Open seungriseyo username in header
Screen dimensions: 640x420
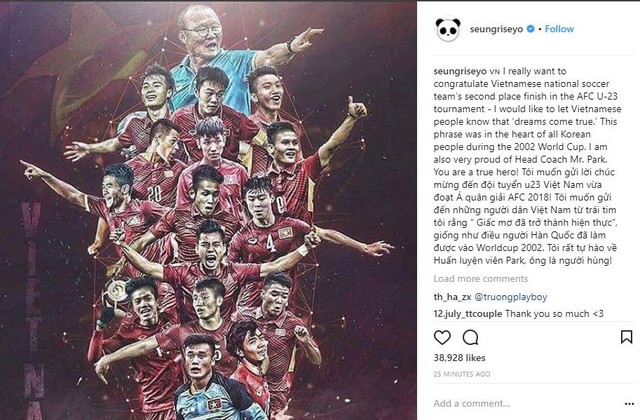point(496,29)
